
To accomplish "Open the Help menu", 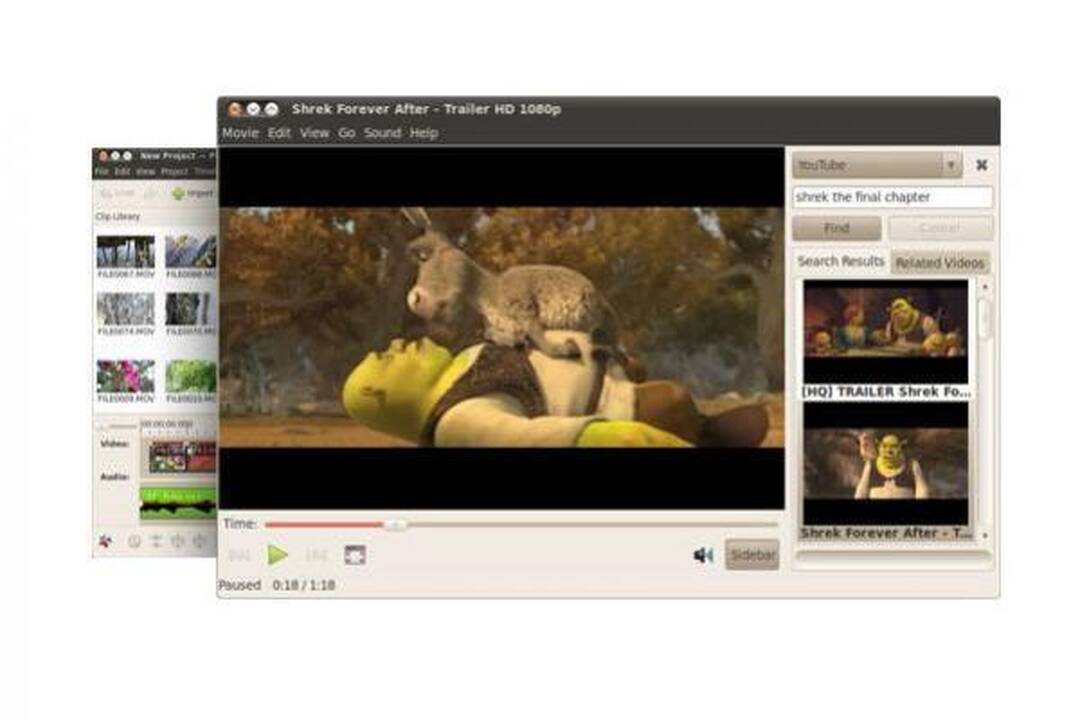I will tap(424, 133).
